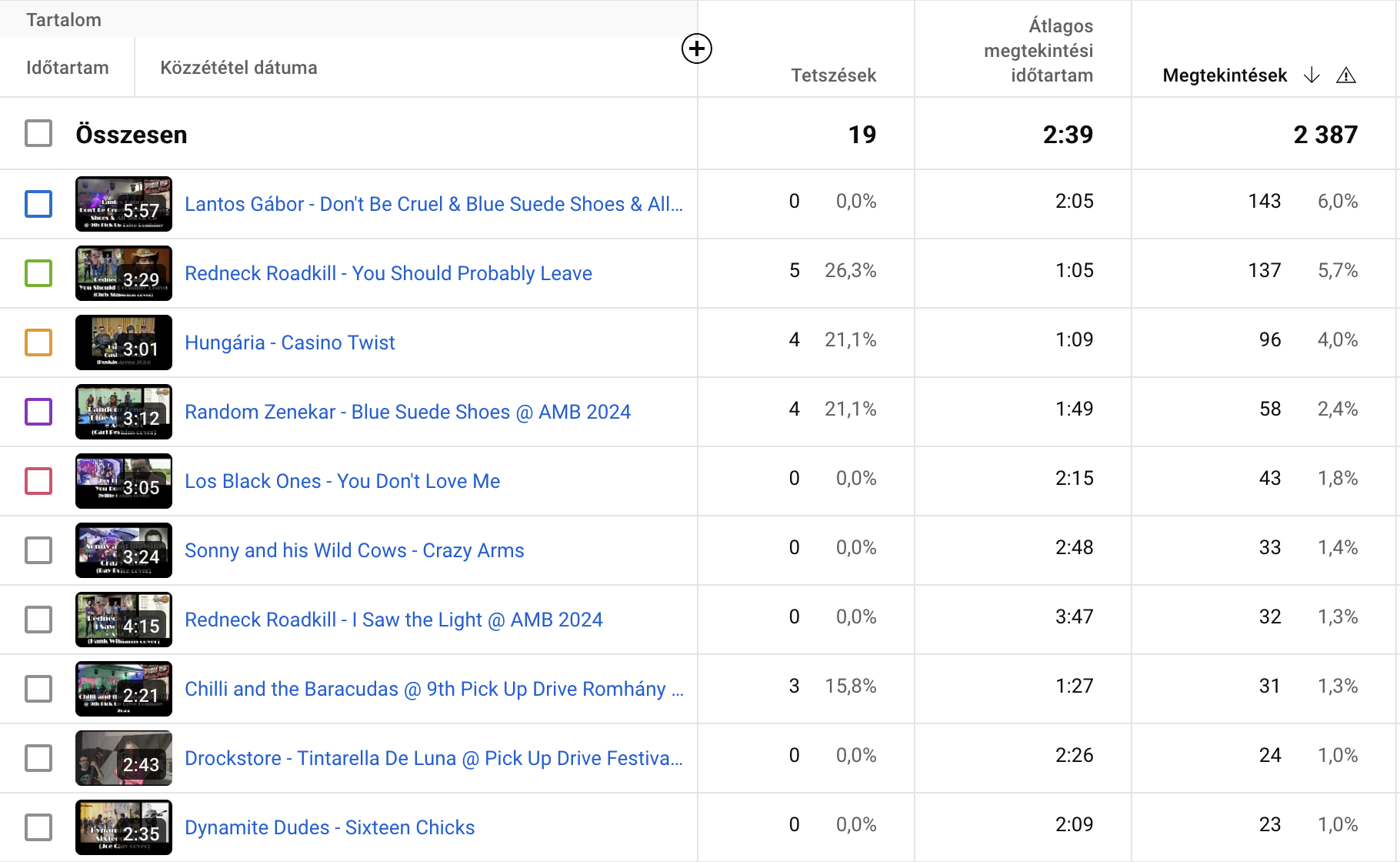Uncheck the blue Lantos Gábor checkbox
1400x862 pixels.
[38, 204]
